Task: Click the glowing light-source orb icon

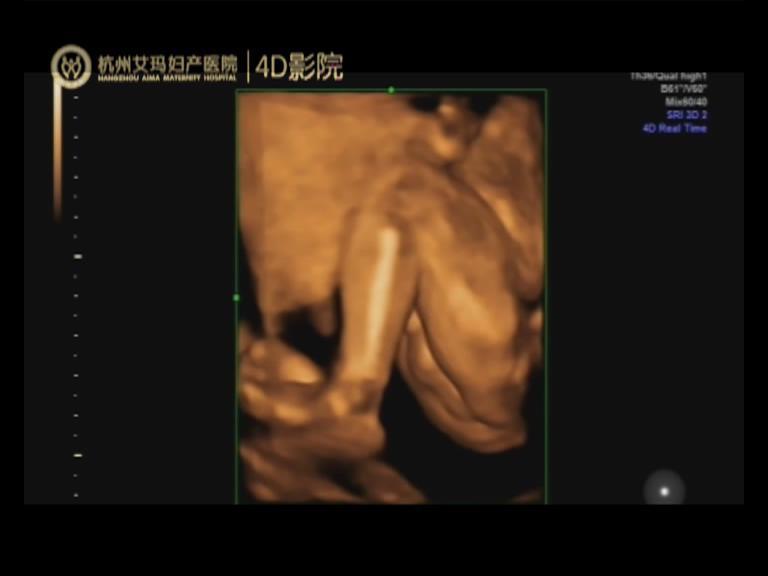Action: pyautogui.click(x=663, y=490)
